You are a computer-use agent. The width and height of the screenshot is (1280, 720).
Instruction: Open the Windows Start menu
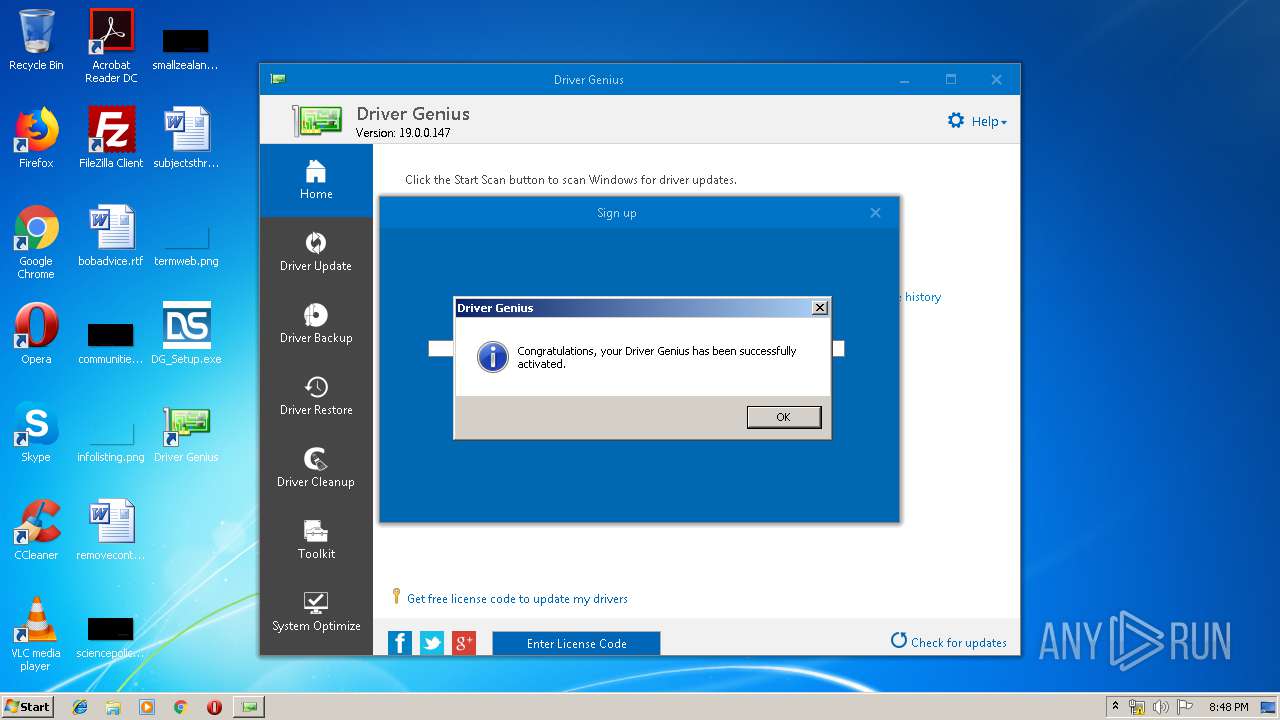point(28,706)
